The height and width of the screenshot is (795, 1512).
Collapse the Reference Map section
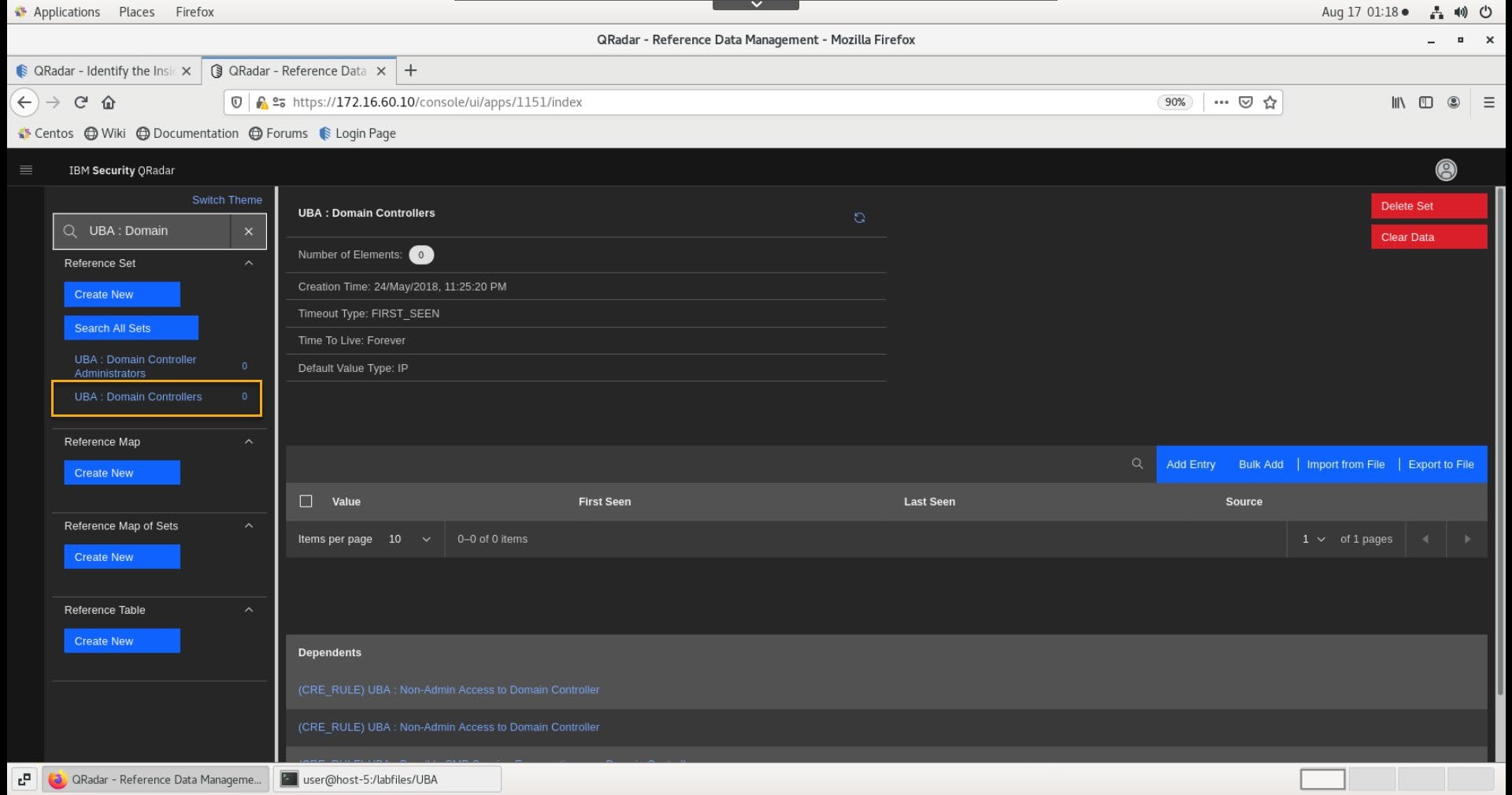(x=249, y=442)
